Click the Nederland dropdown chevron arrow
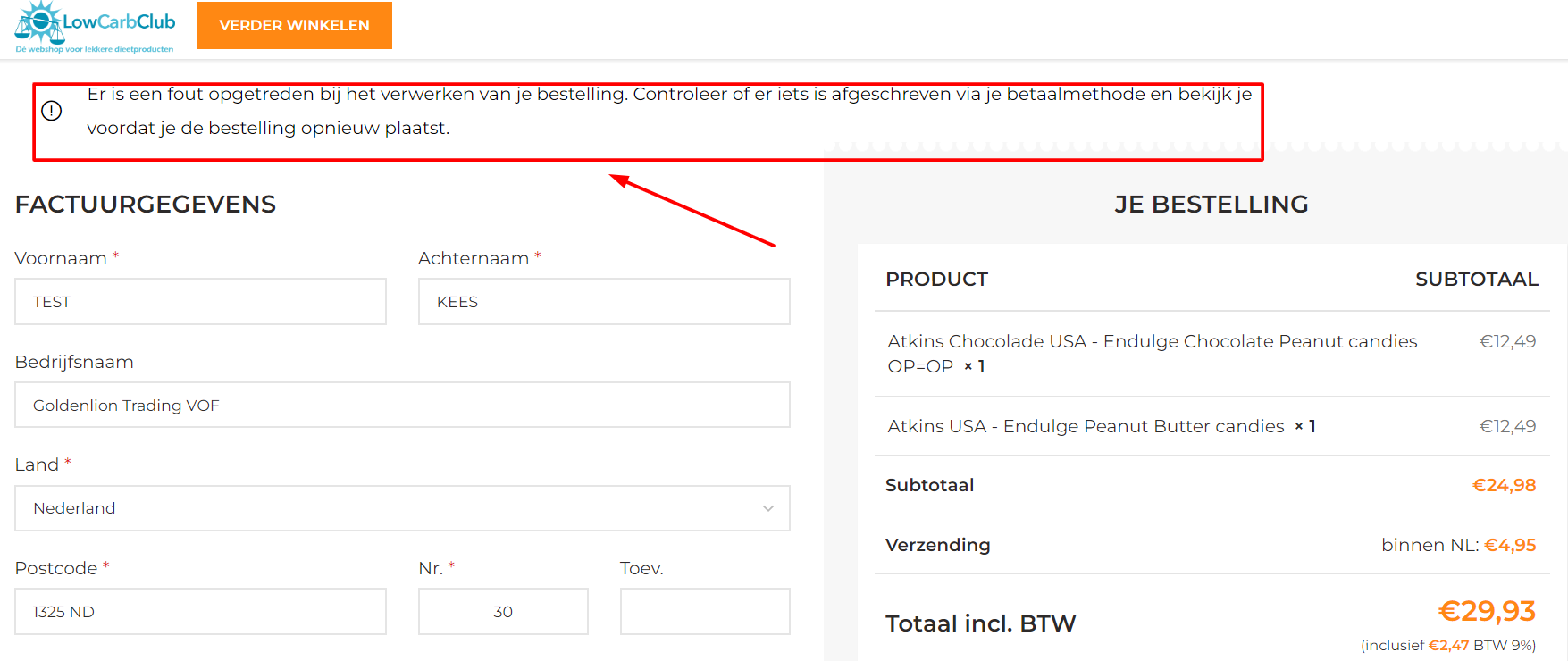 click(x=767, y=508)
